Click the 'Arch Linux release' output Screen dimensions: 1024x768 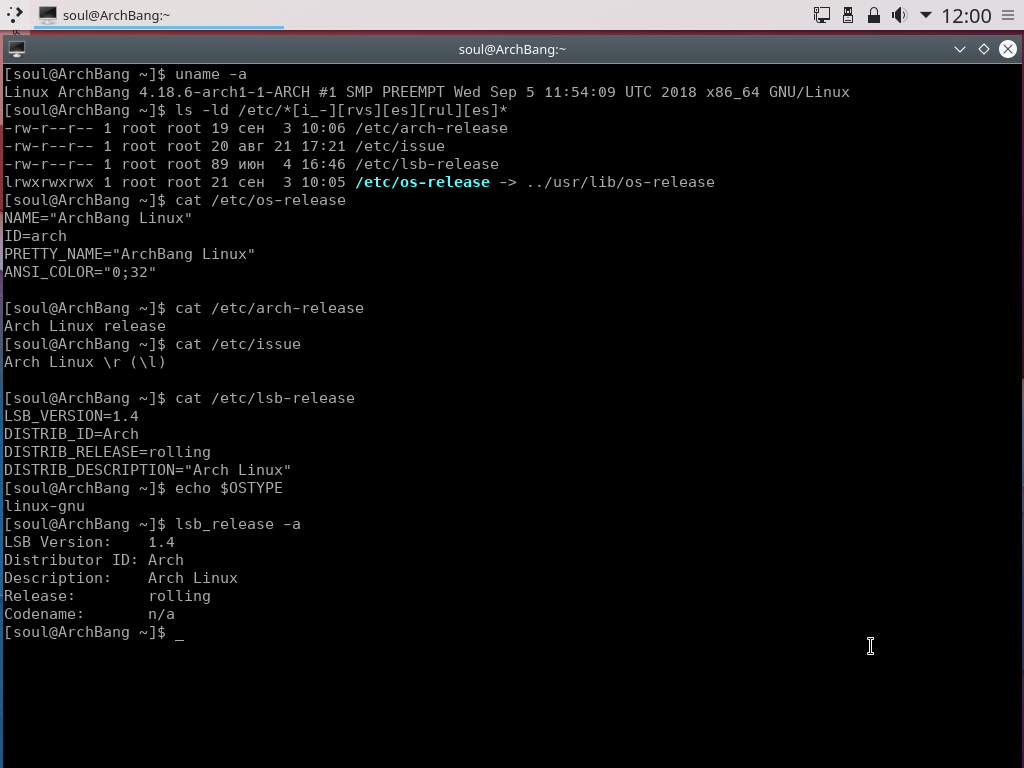point(85,326)
